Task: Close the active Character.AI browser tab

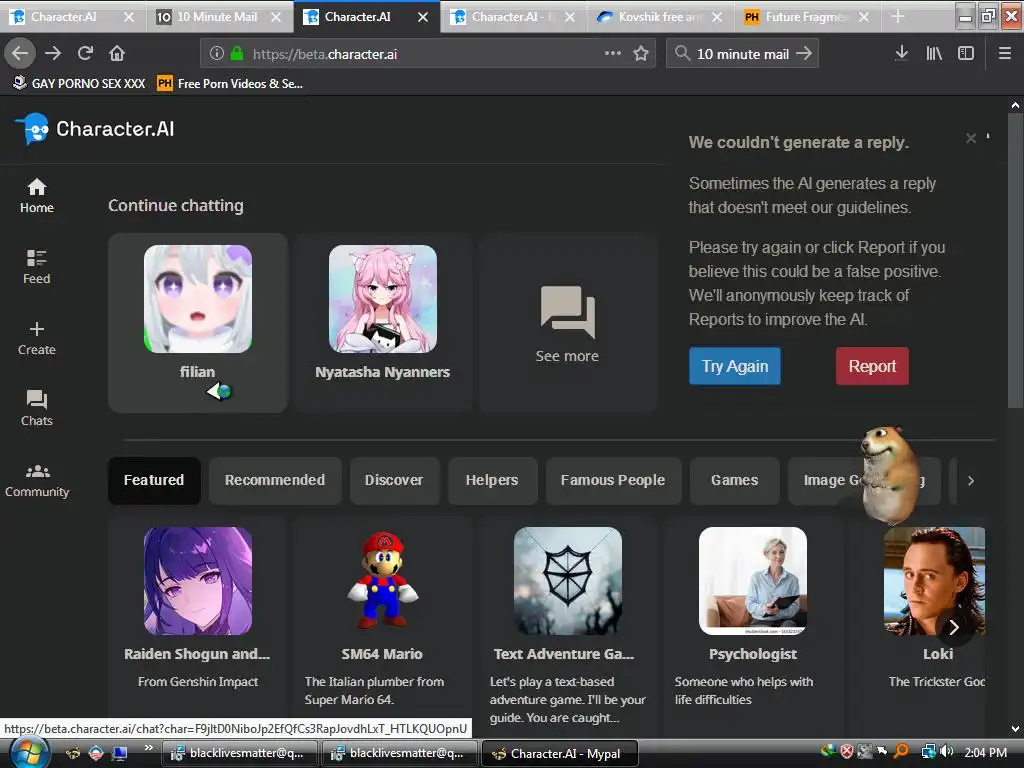Action: tap(423, 17)
